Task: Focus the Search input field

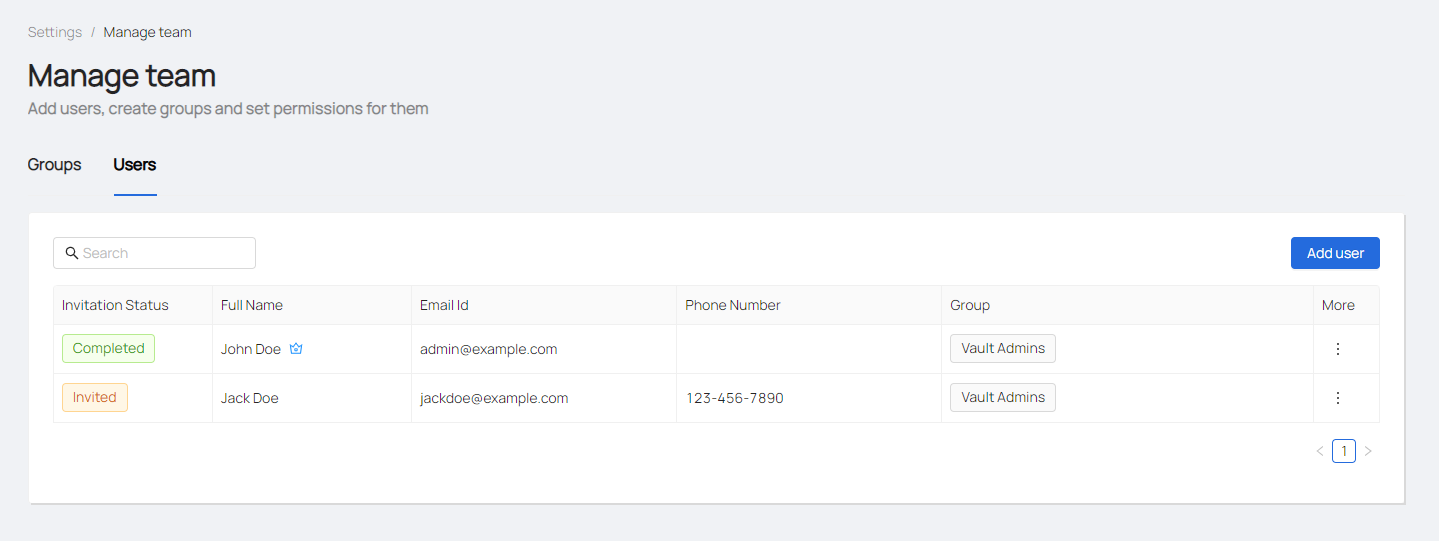Action: tap(165, 253)
